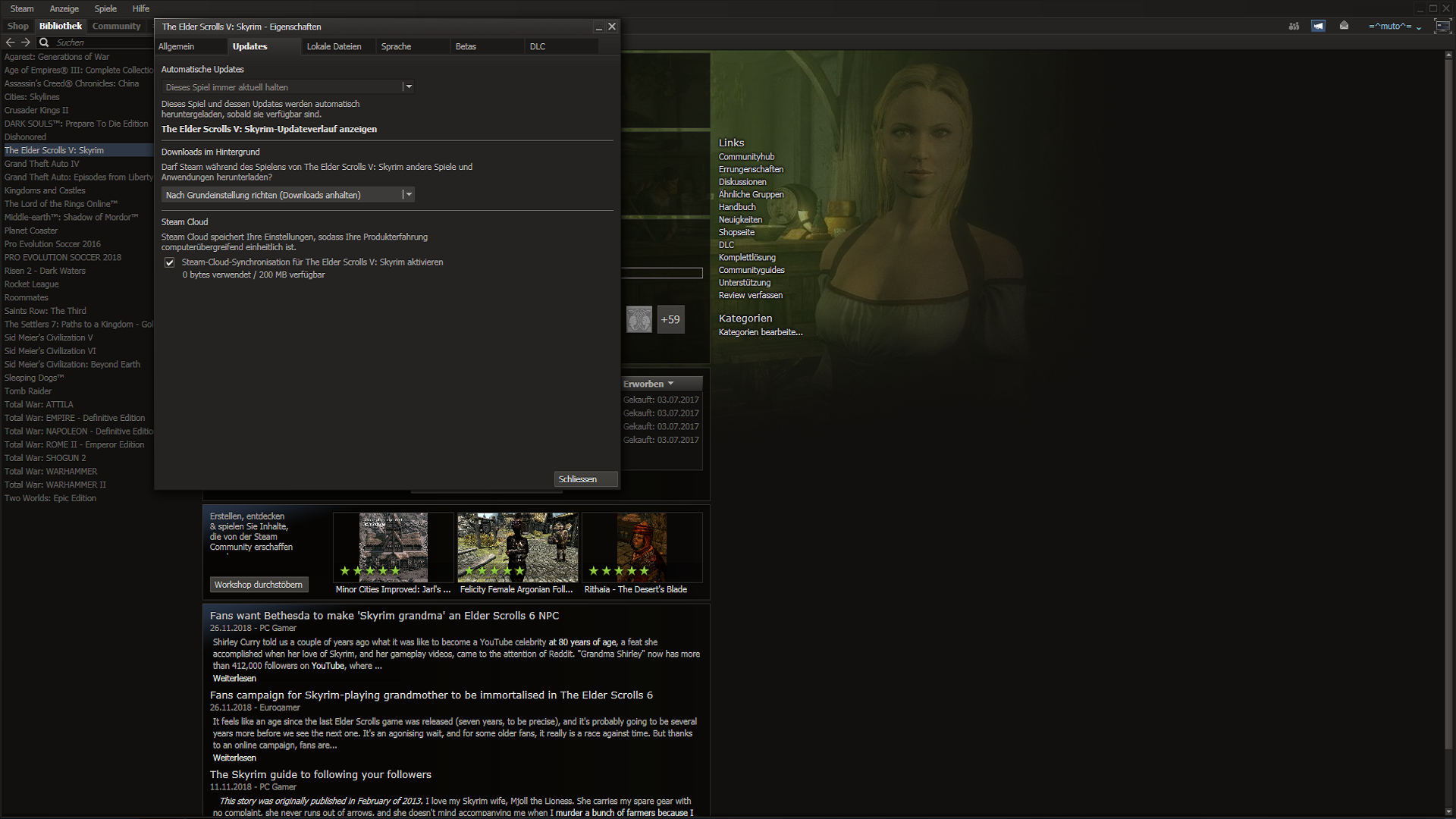Click 'Weiterlesen' under the Skyrim grandma article

234,678
